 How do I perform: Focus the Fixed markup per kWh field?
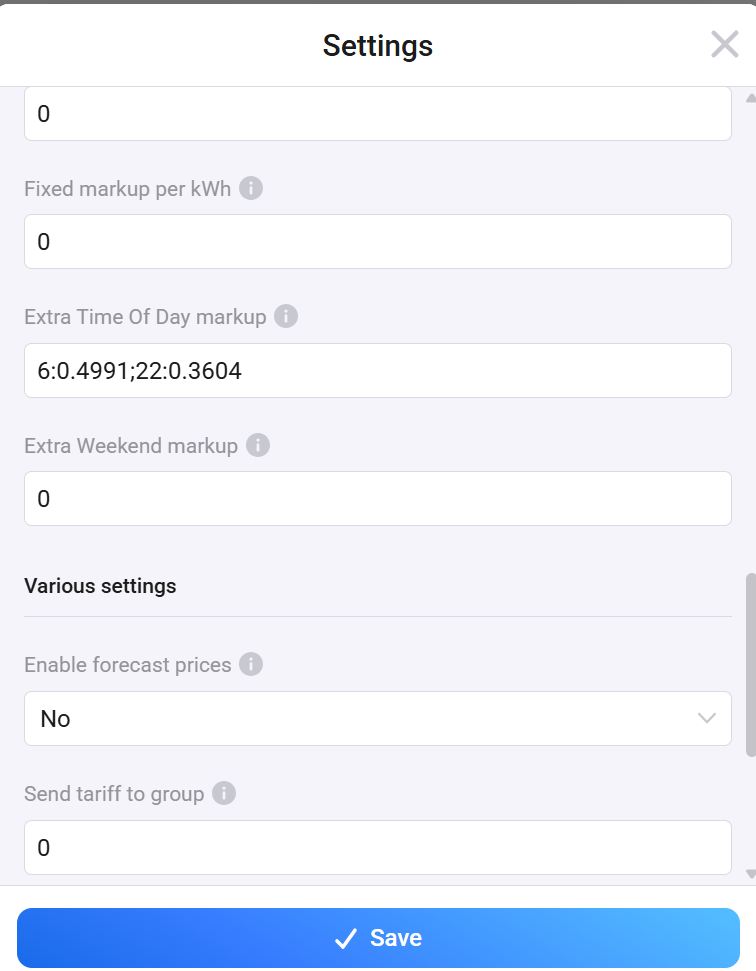[378, 242]
